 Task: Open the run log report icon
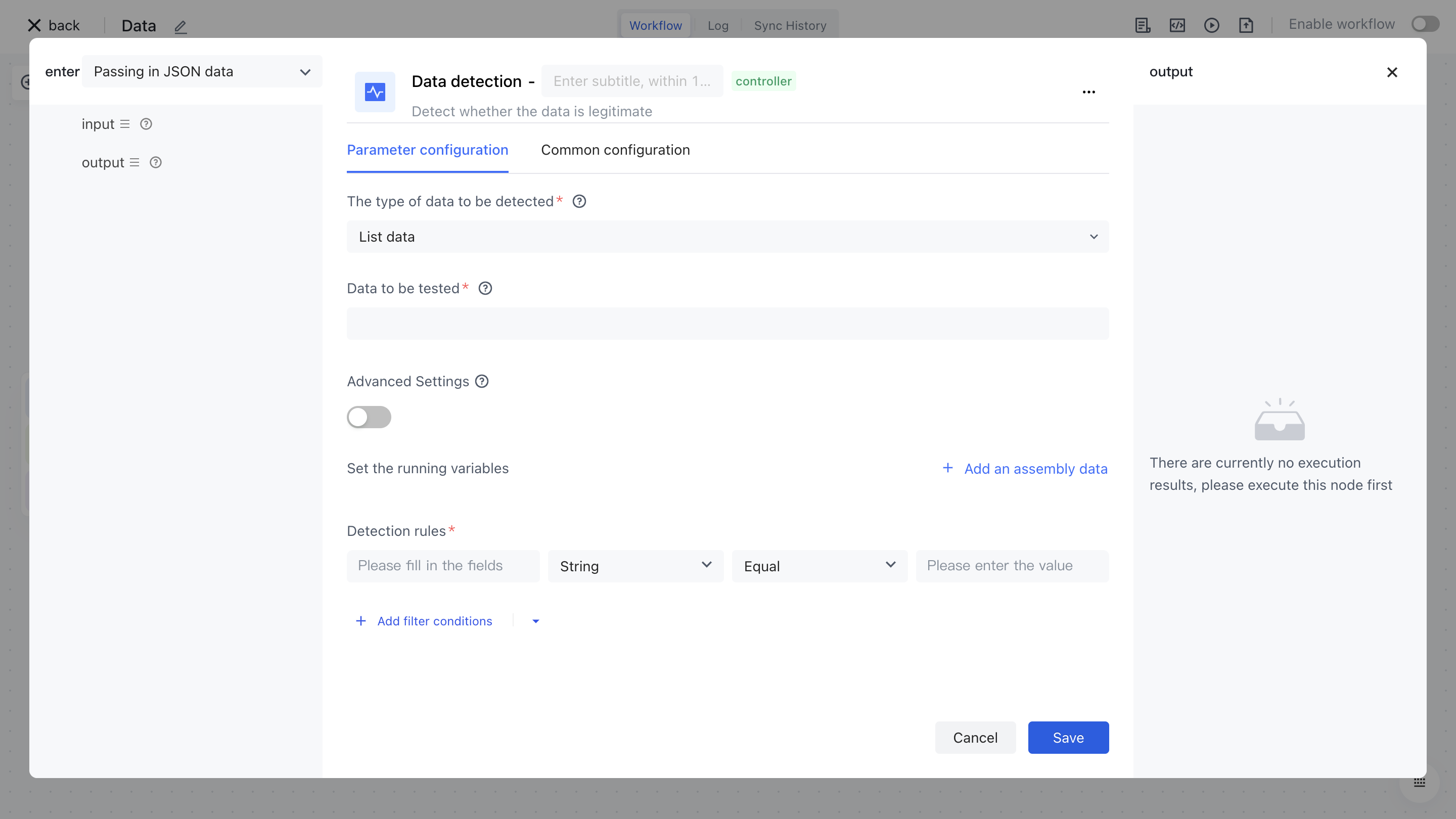click(x=1143, y=25)
